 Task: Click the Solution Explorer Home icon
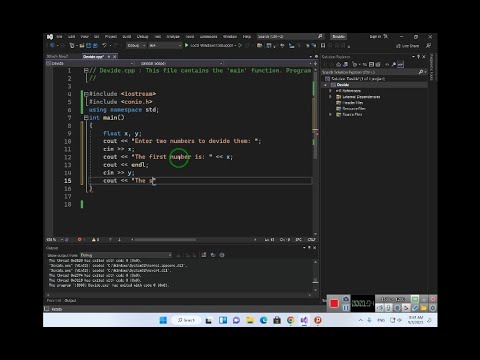pos(339,64)
